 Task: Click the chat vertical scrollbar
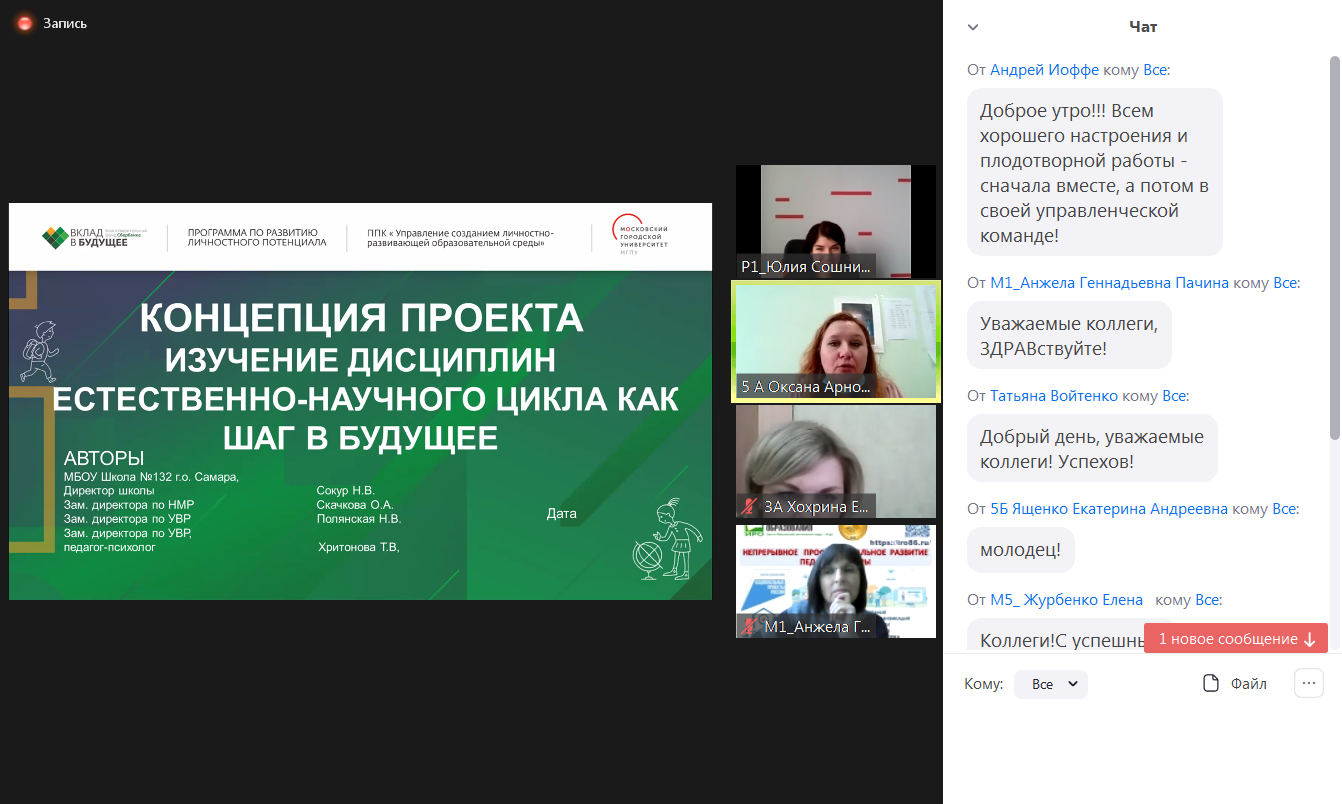pos(1334,250)
